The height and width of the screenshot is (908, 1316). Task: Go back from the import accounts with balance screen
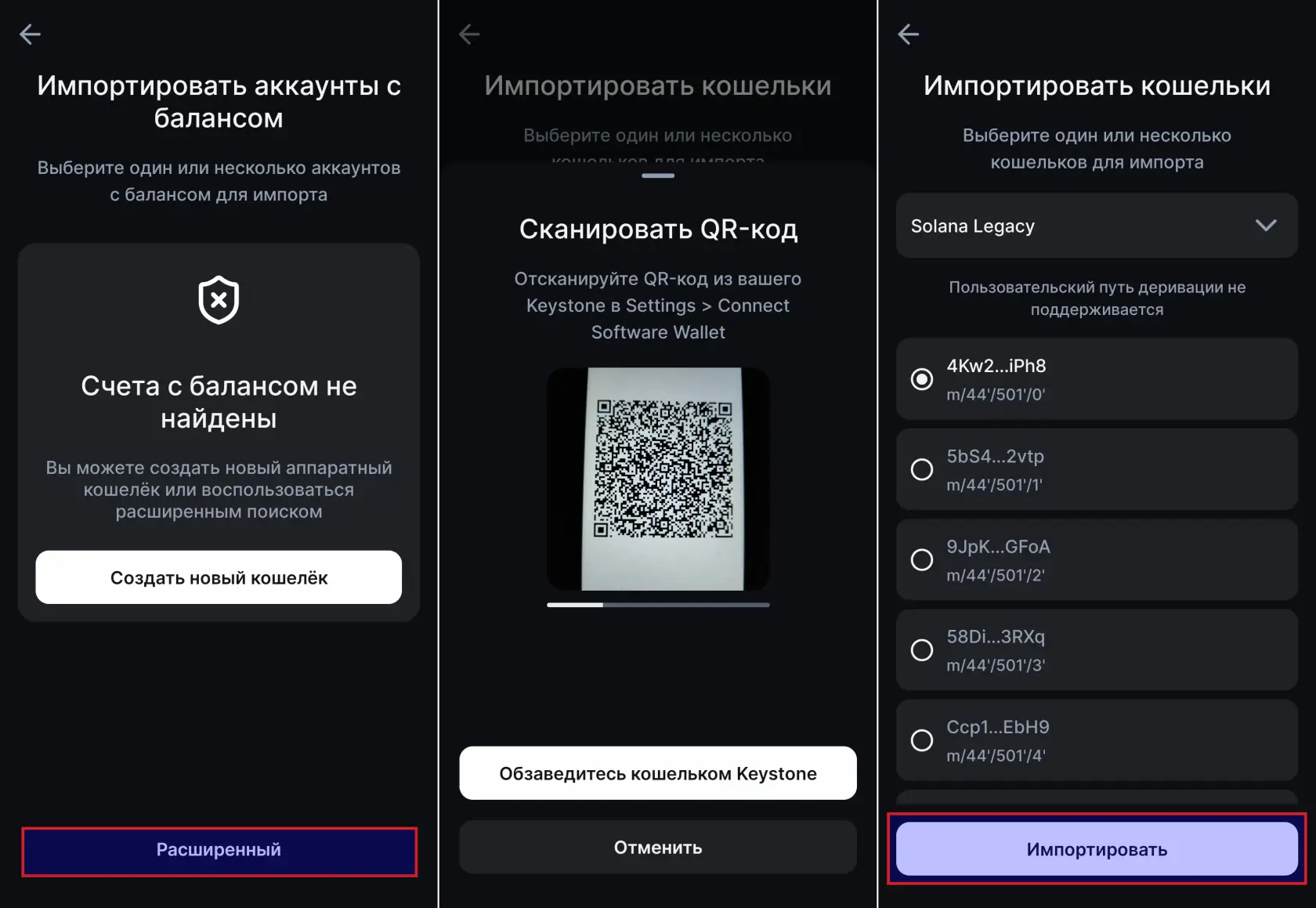(x=30, y=34)
